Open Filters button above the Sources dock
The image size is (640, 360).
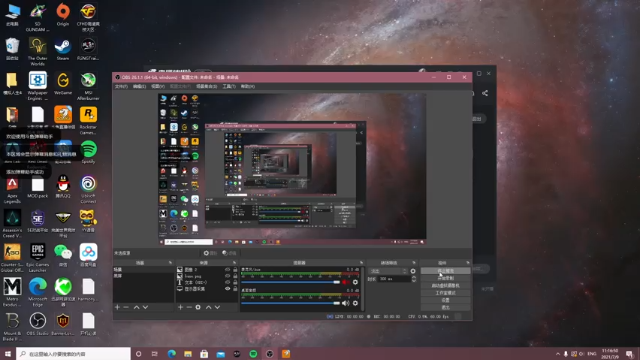(x=229, y=253)
